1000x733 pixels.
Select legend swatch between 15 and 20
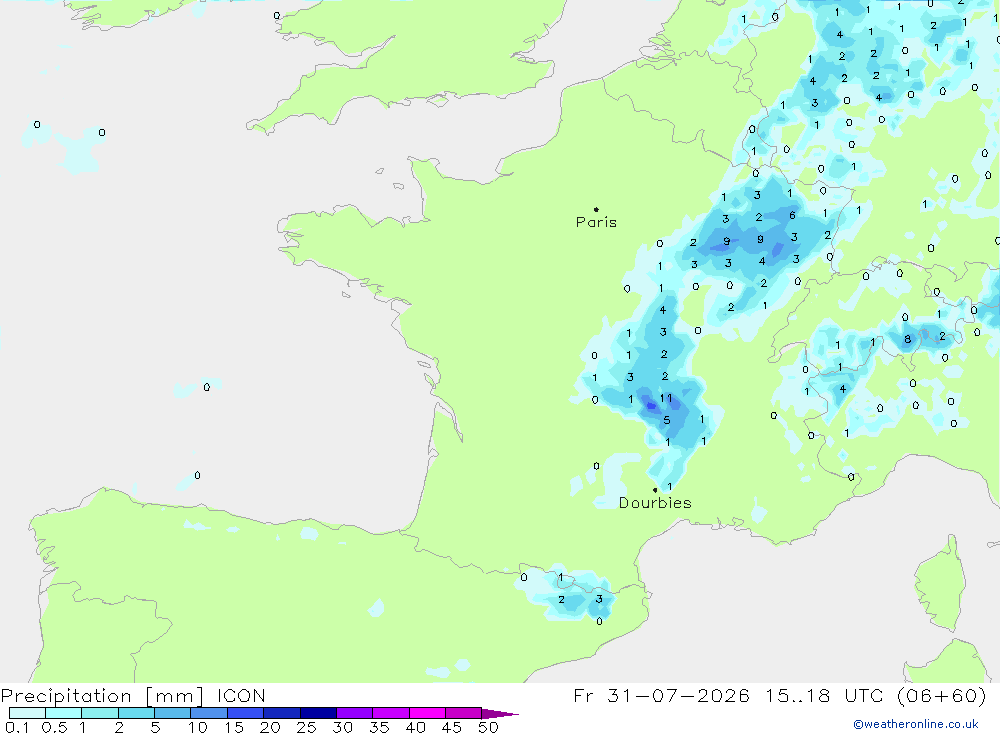246,713
